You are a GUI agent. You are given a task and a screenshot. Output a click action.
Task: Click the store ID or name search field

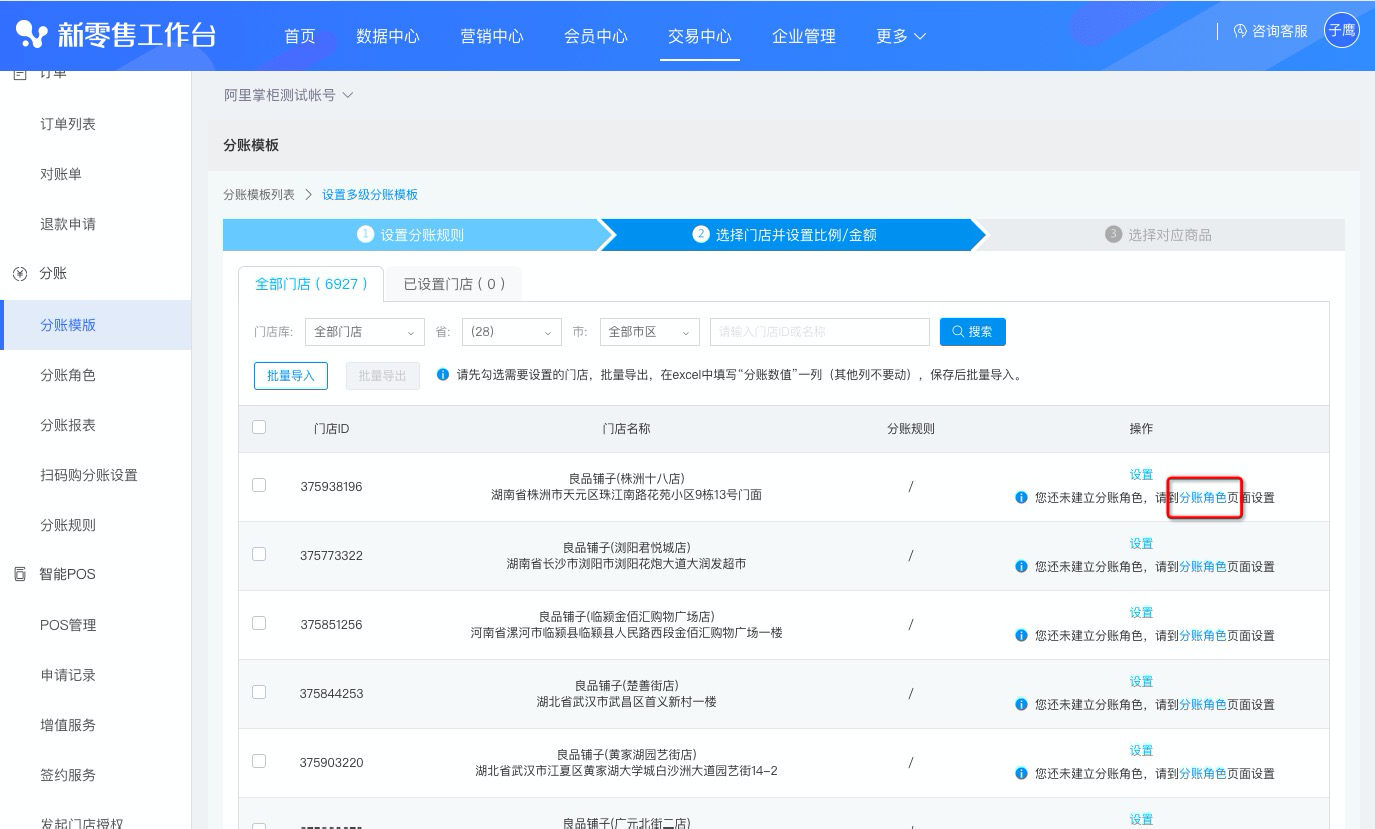click(819, 332)
